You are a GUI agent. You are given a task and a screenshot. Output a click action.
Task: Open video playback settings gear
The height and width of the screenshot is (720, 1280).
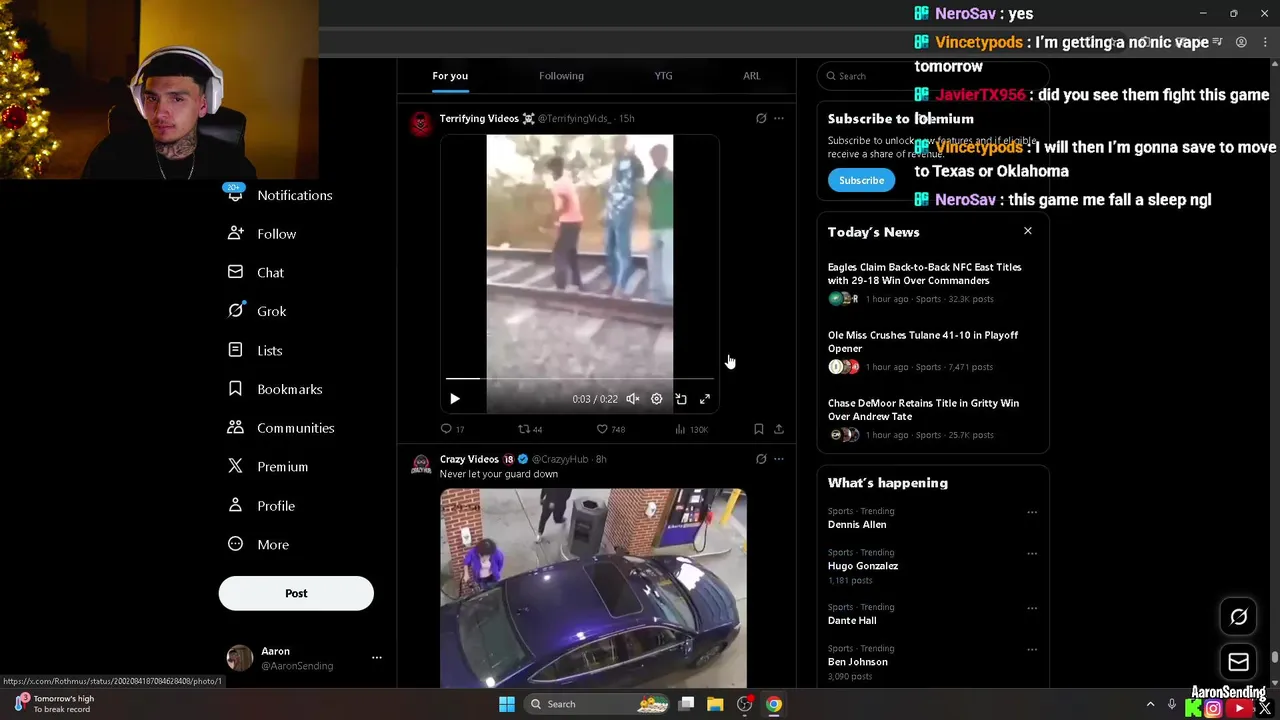[x=657, y=399]
